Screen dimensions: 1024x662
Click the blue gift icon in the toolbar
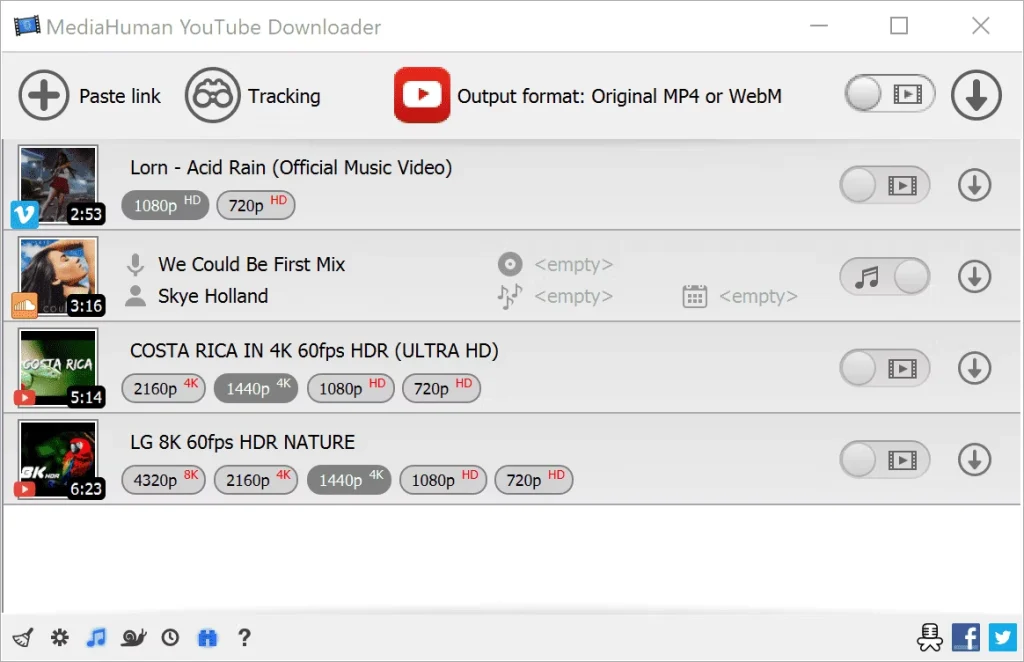[207, 637]
